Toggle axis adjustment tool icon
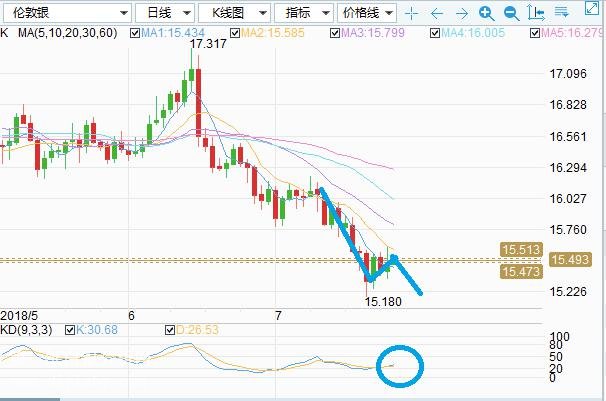606x401 pixels. [536, 13]
